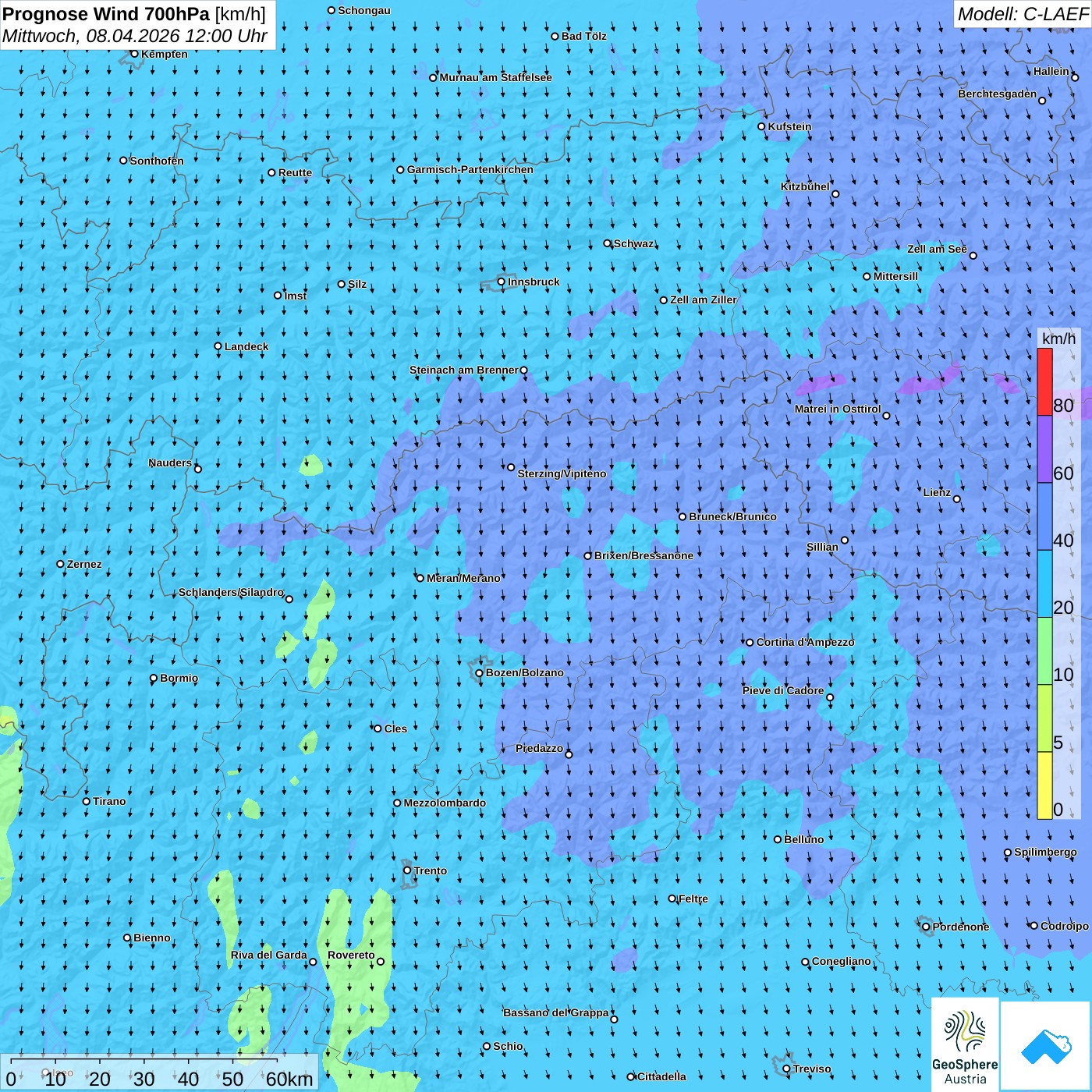The height and width of the screenshot is (1092, 1092).
Task: Click the Tirano location dot
Action: coord(87,801)
